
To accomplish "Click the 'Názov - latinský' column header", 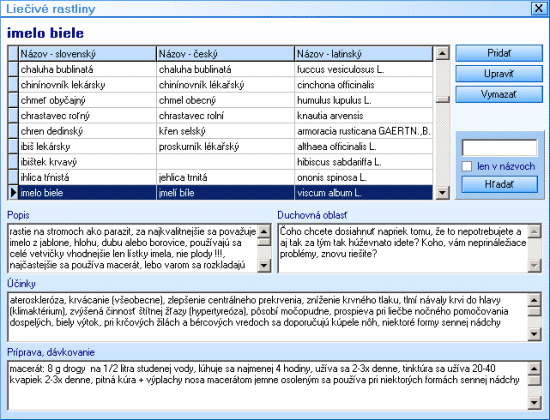I will 364,54.
